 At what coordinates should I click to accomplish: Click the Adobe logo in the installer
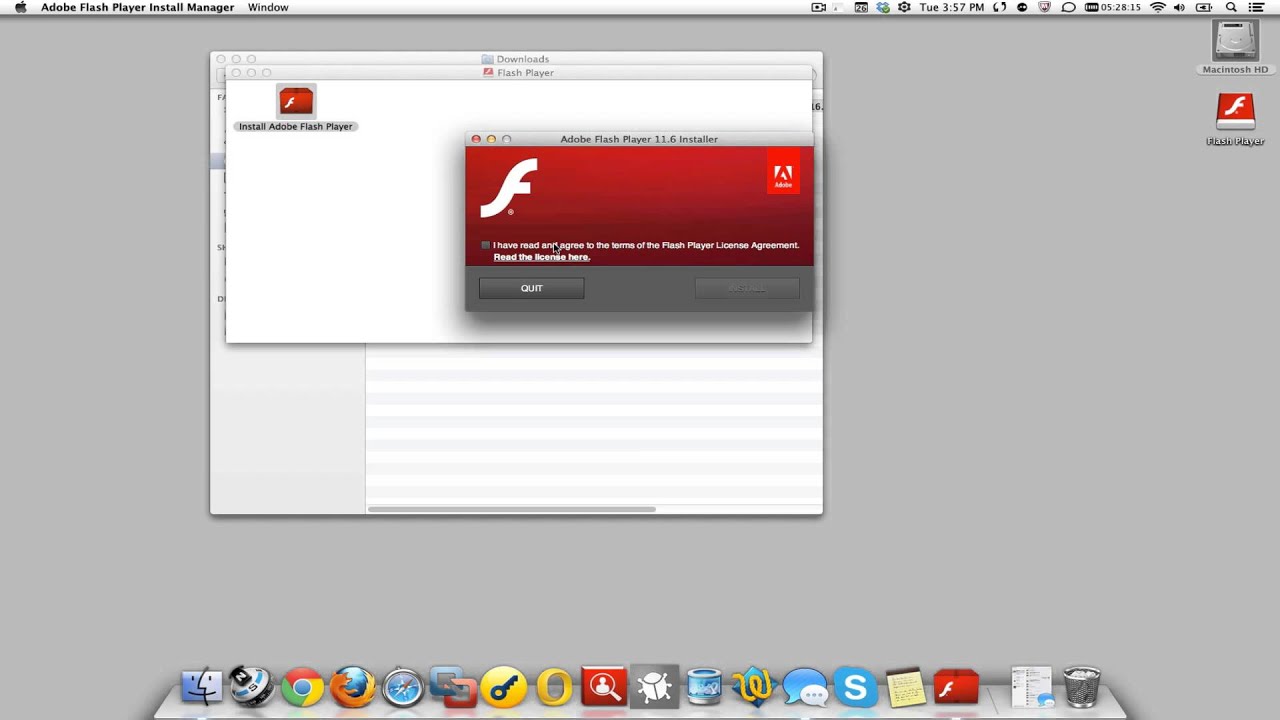tap(783, 172)
